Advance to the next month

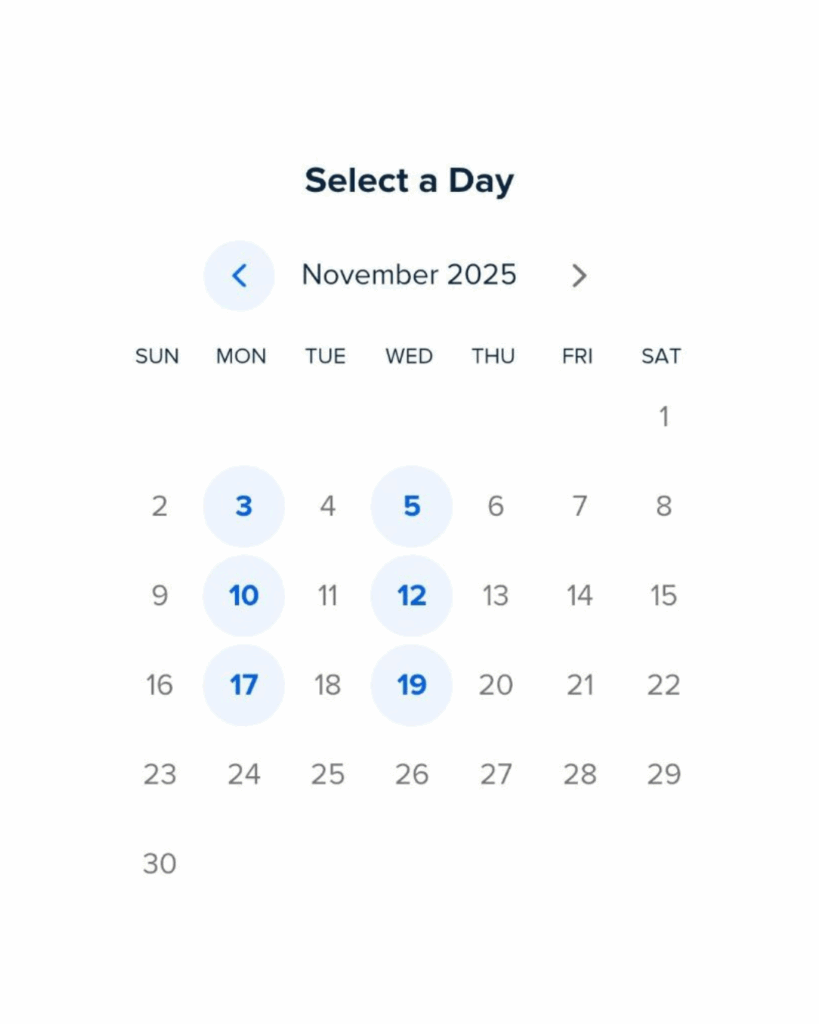click(579, 275)
